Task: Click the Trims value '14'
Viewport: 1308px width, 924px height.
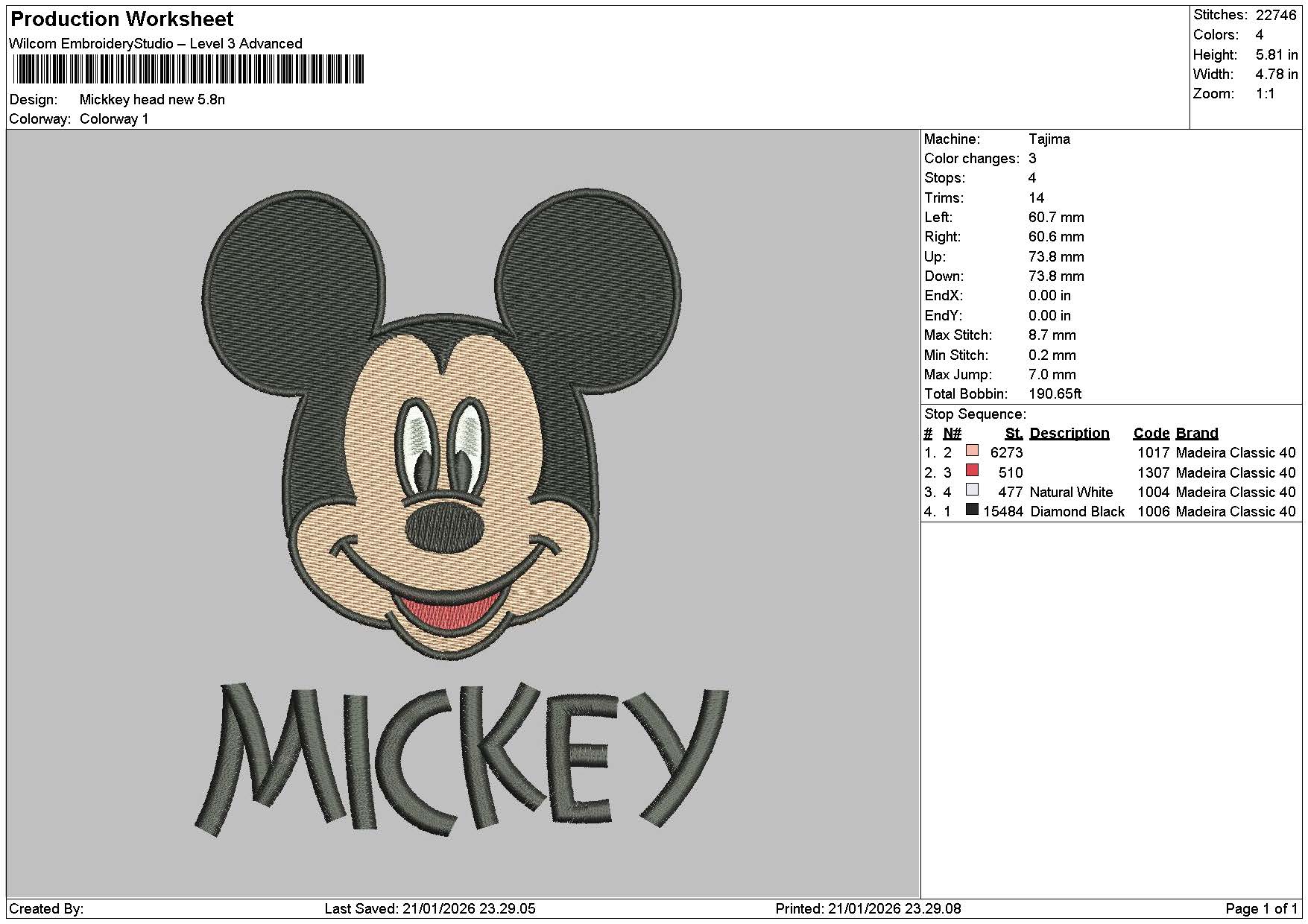Action: (1036, 197)
